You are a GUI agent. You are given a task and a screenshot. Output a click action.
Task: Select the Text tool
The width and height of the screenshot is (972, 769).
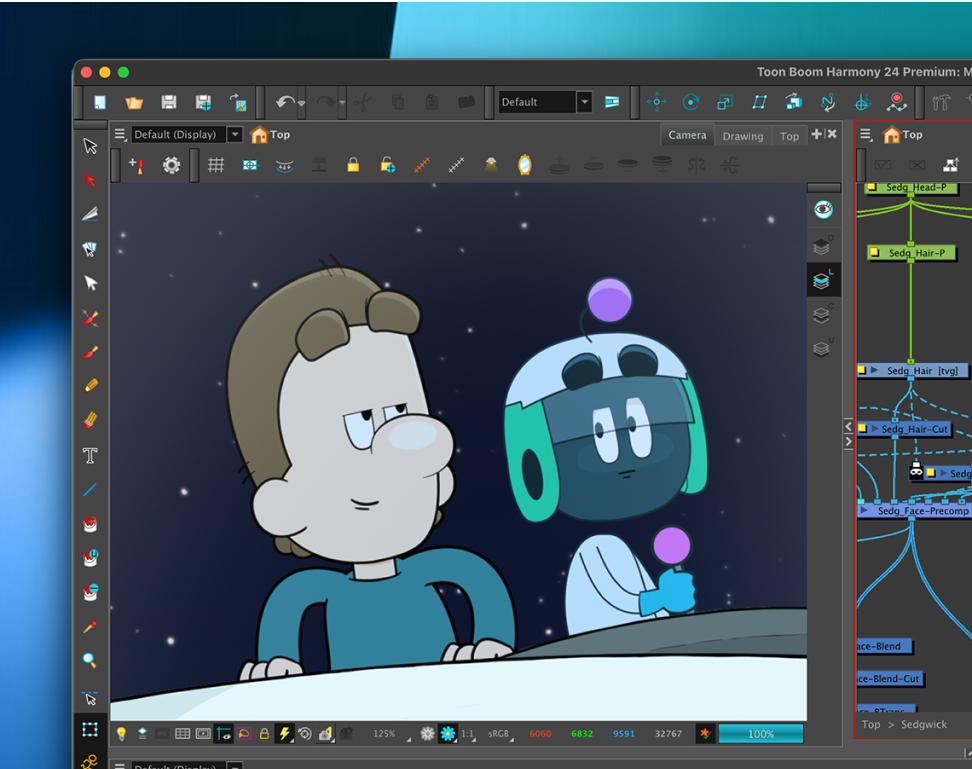coord(90,456)
